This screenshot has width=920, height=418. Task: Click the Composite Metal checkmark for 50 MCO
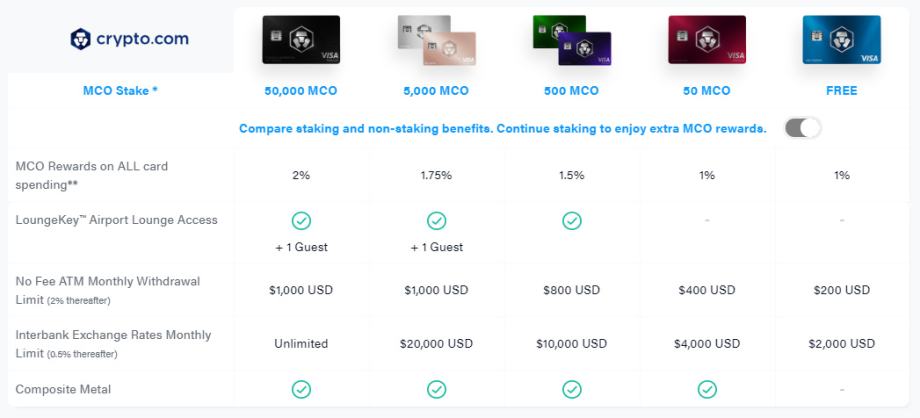click(x=707, y=389)
